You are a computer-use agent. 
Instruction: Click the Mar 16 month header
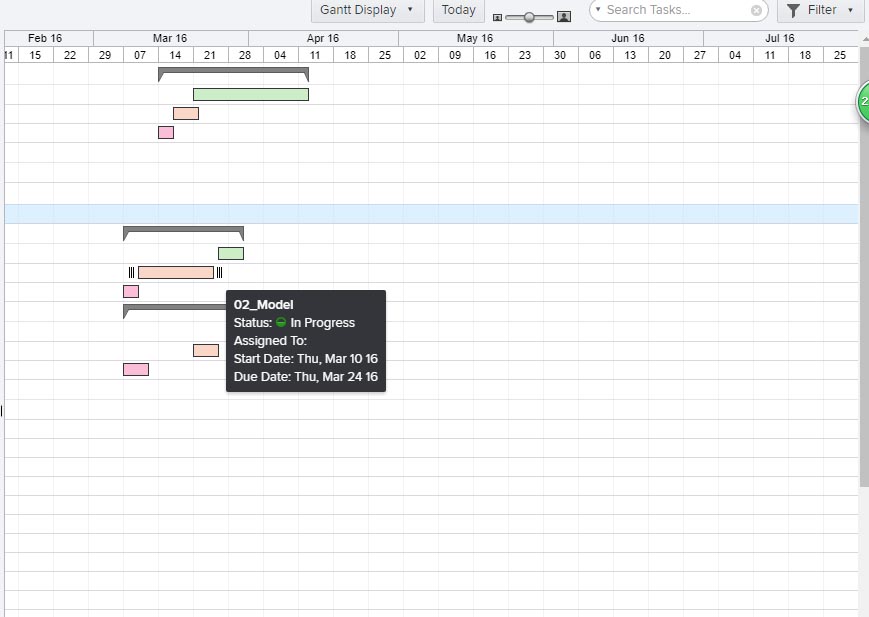[170, 38]
